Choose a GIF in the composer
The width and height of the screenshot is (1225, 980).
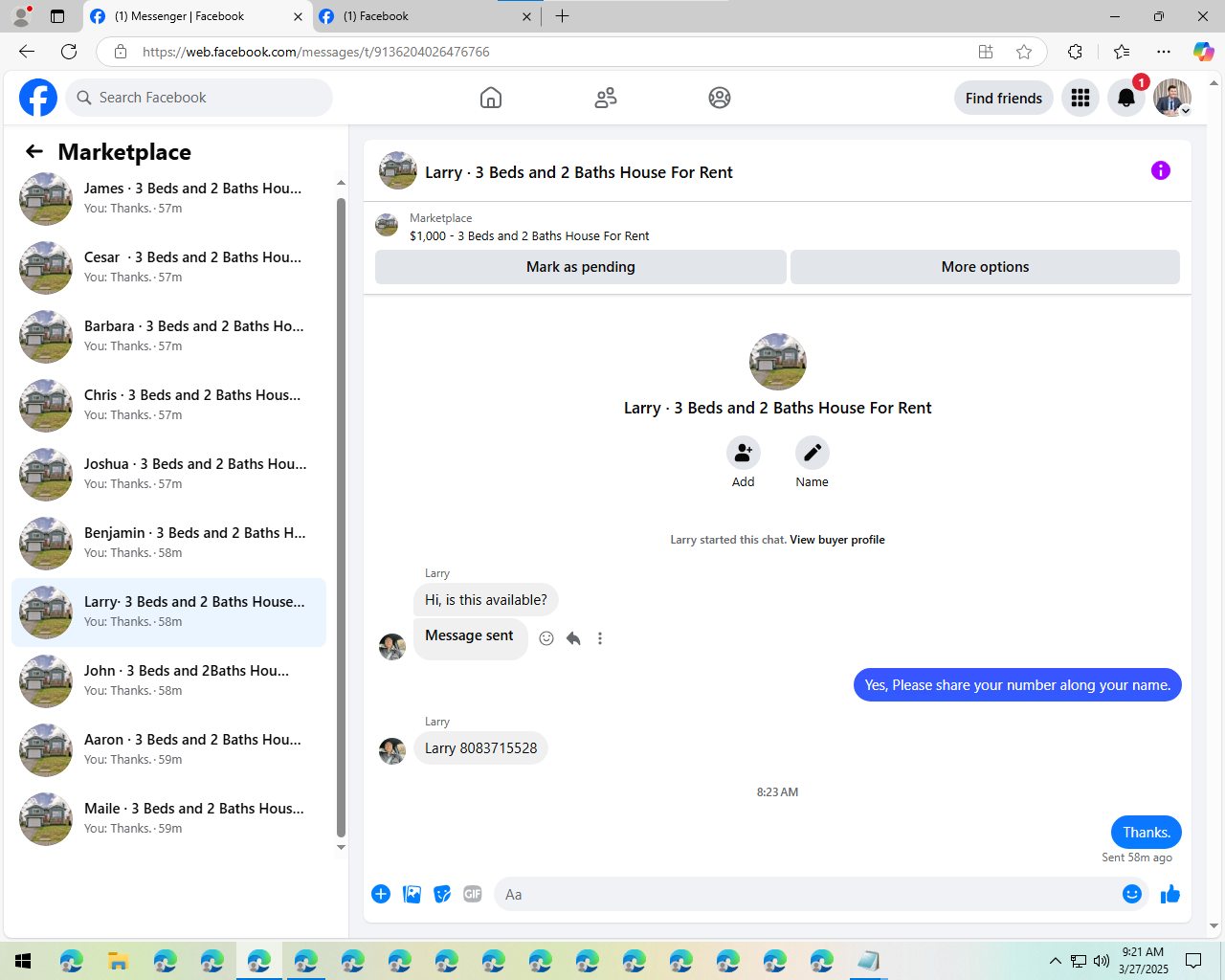tap(473, 894)
